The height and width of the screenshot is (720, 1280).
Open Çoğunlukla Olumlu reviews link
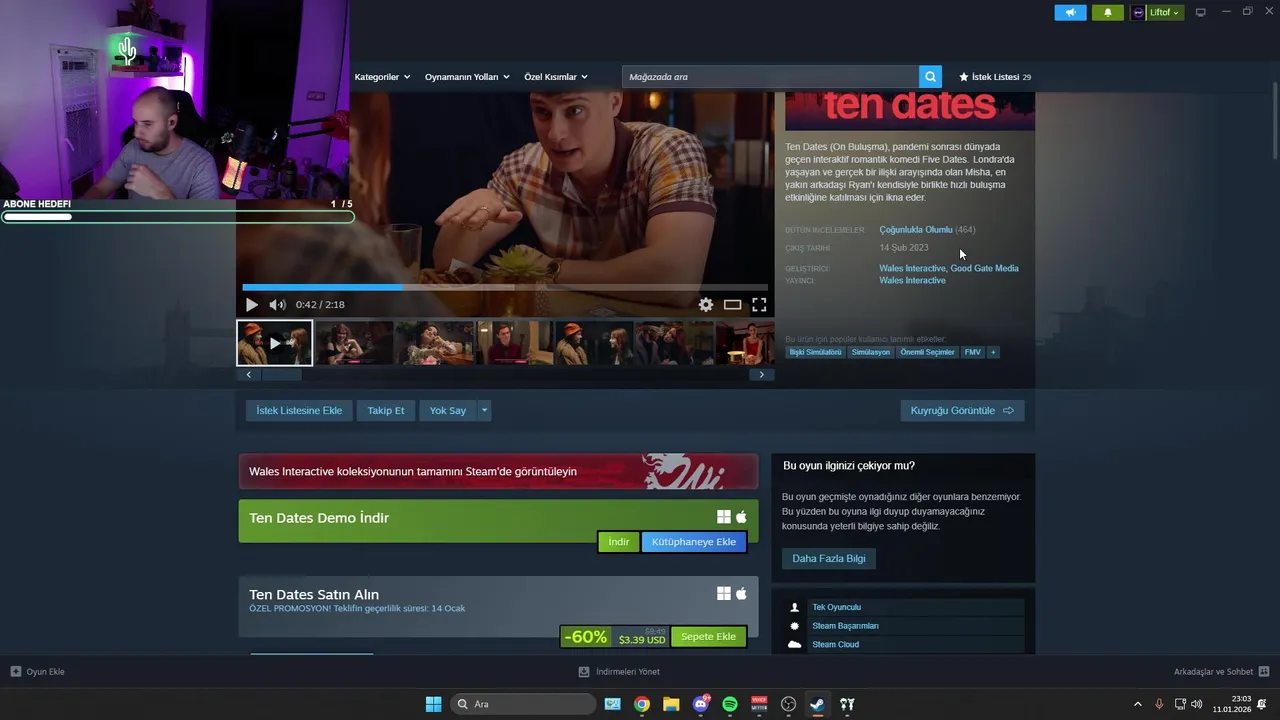click(916, 230)
